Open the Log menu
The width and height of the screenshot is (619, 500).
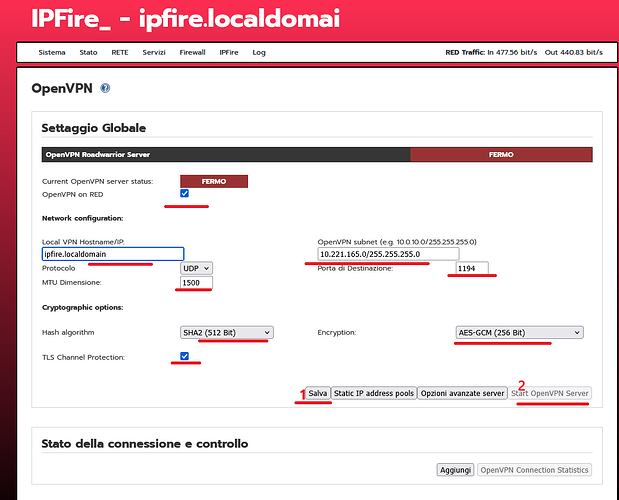pos(259,52)
